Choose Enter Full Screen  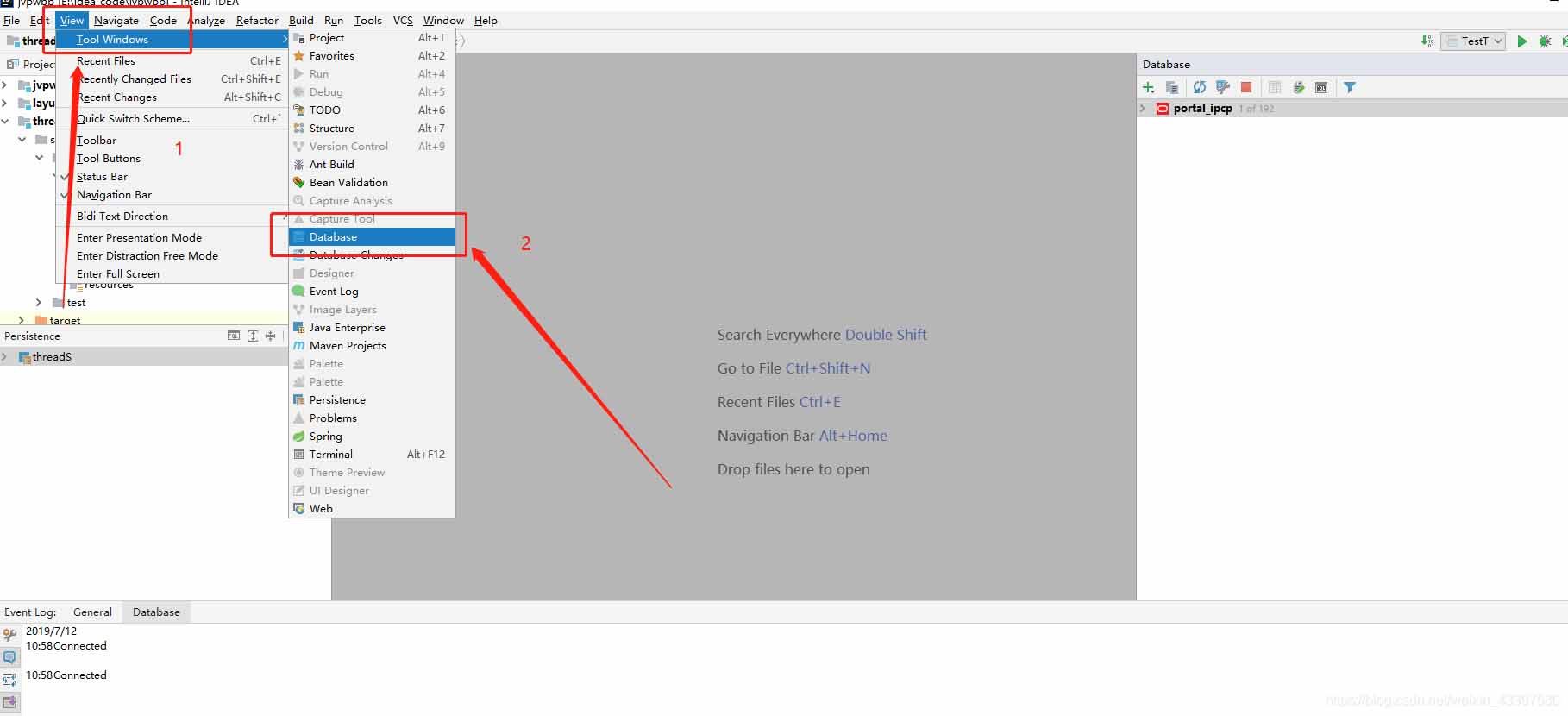click(172, 274)
